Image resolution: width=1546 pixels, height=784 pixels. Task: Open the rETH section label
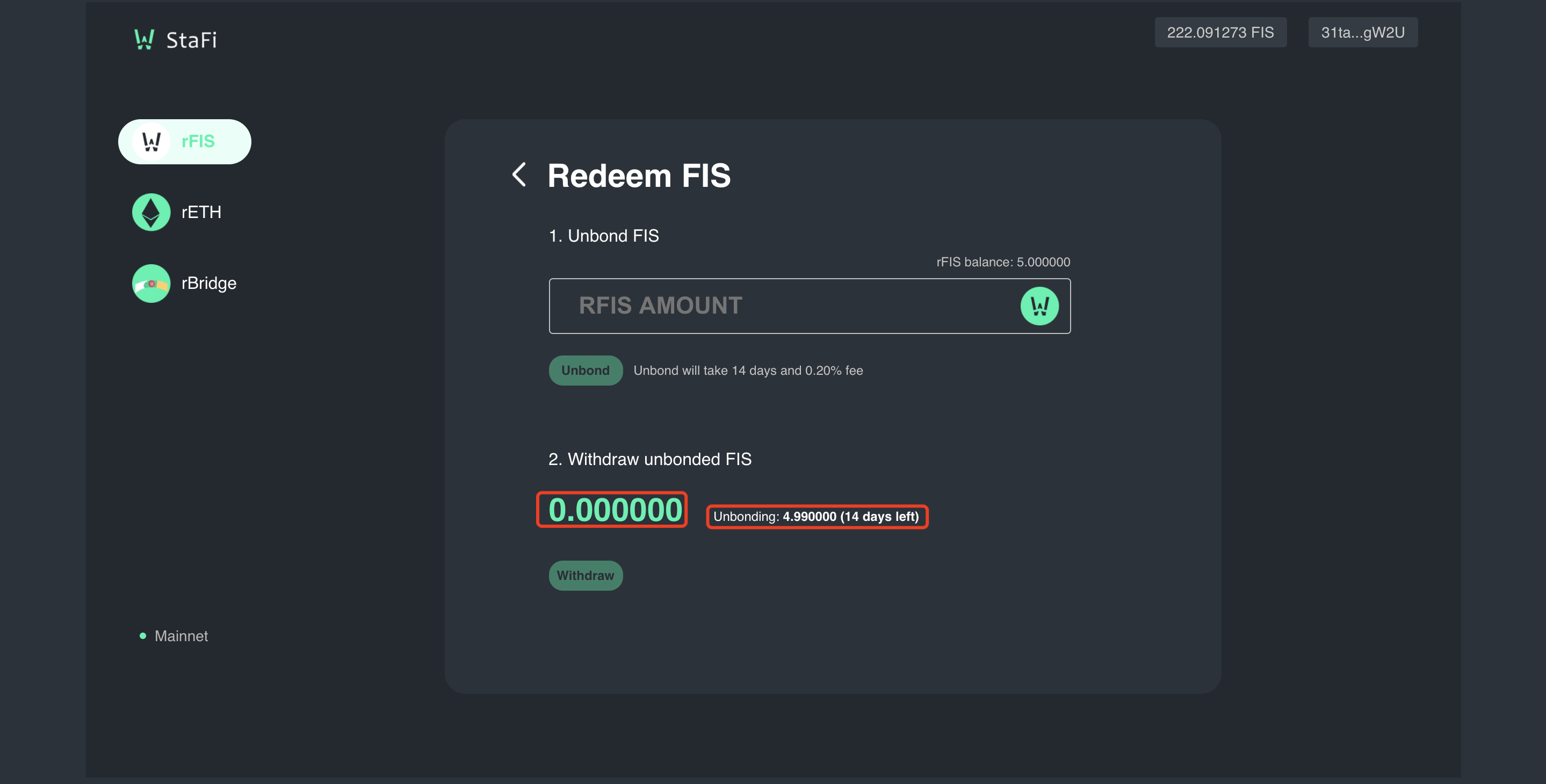pos(201,212)
